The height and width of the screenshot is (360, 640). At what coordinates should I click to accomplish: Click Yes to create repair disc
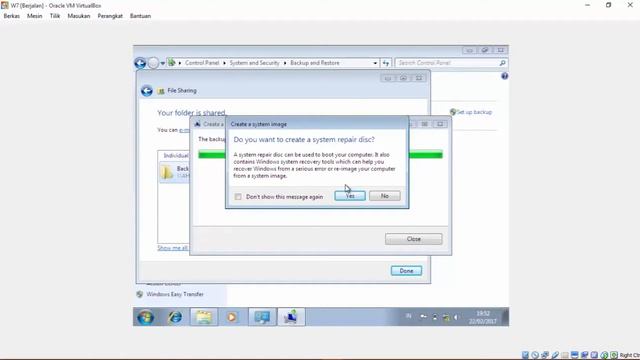(x=350, y=196)
